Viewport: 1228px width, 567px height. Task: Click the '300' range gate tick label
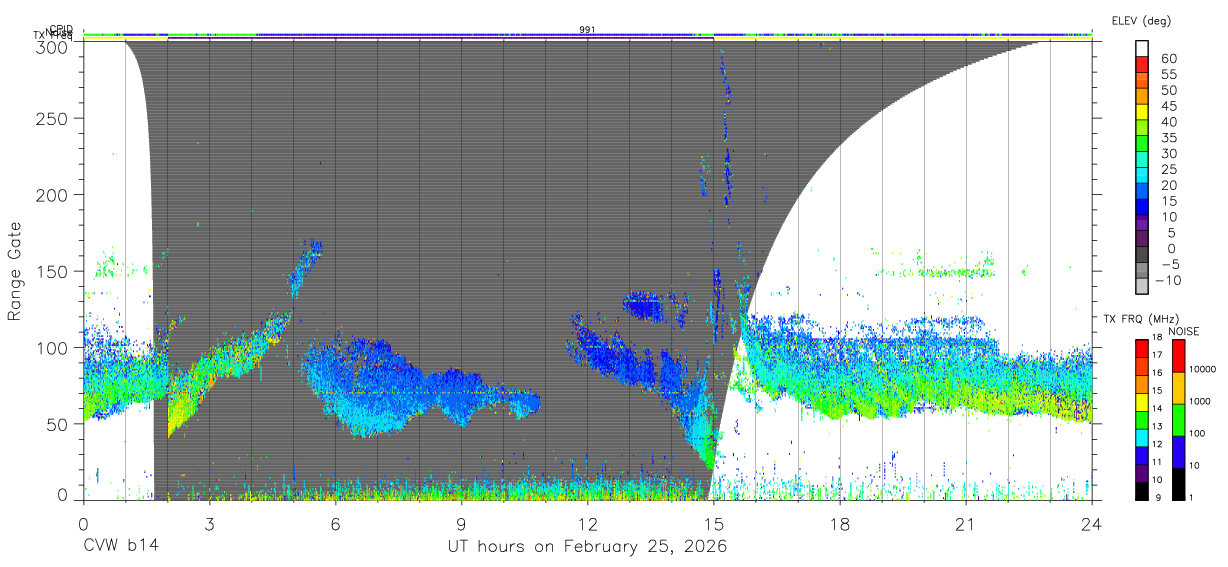[50, 46]
